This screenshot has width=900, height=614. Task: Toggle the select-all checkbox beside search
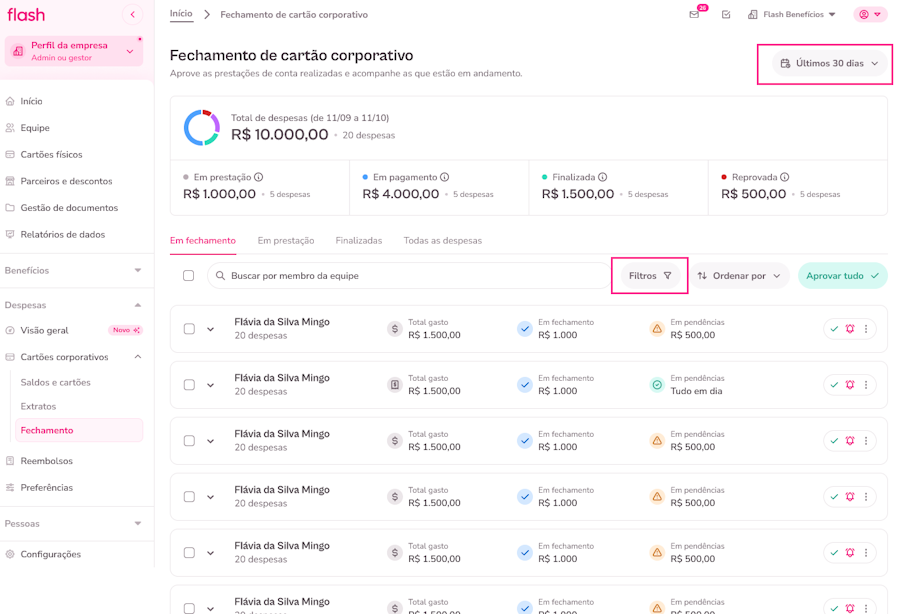188,276
